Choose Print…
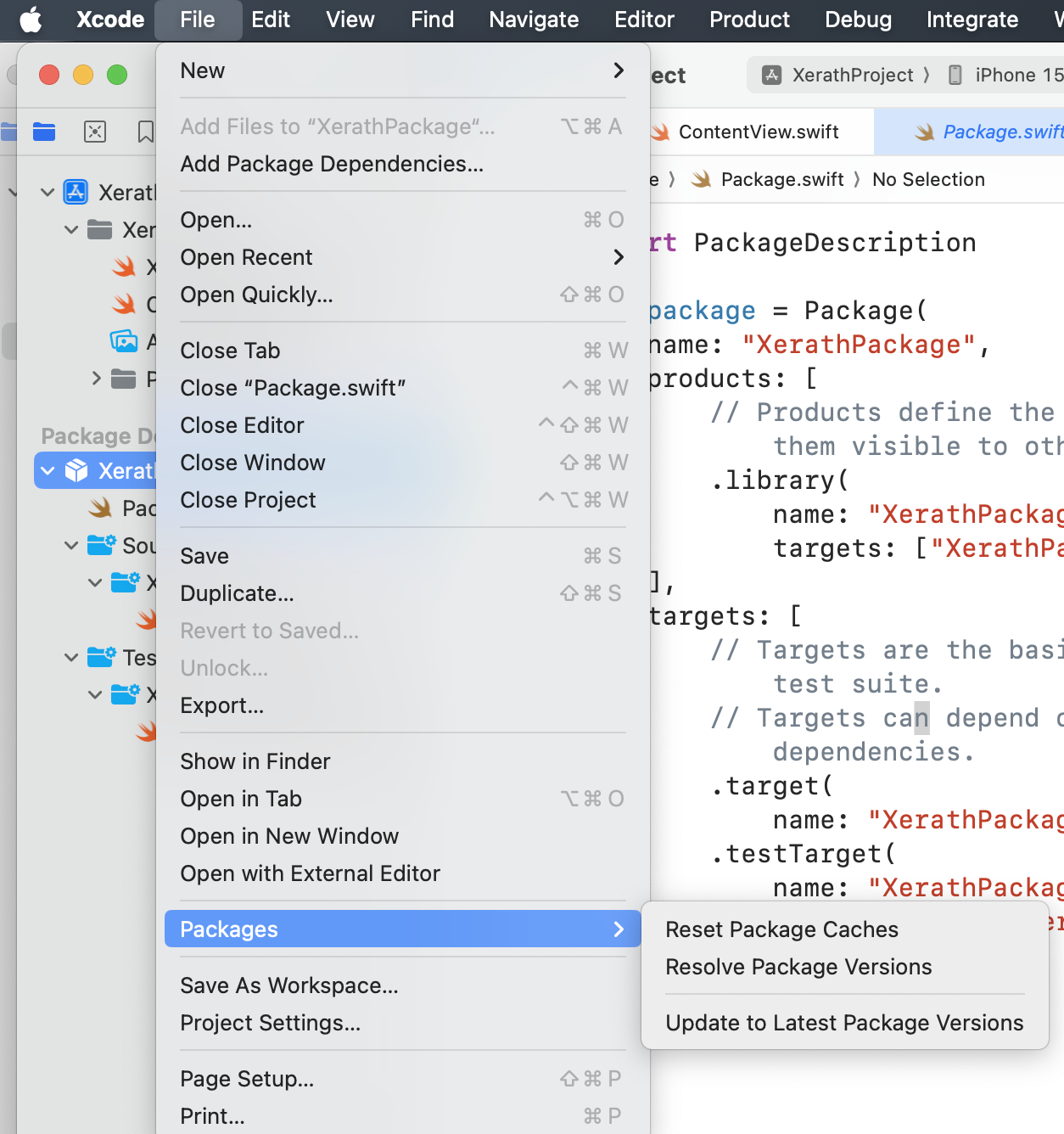This screenshot has width=1064, height=1134. [403, 1116]
